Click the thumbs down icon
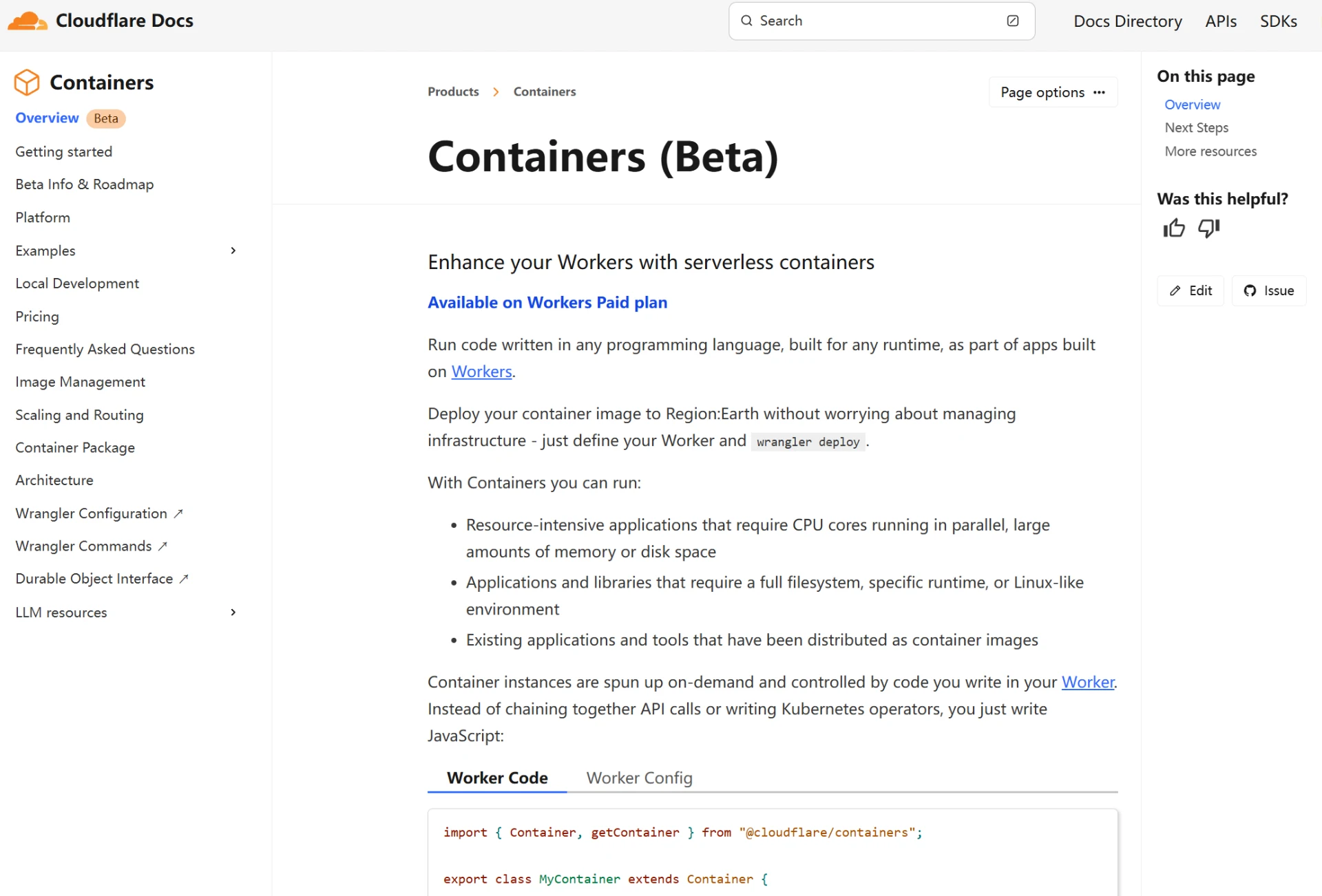 coord(1208,228)
